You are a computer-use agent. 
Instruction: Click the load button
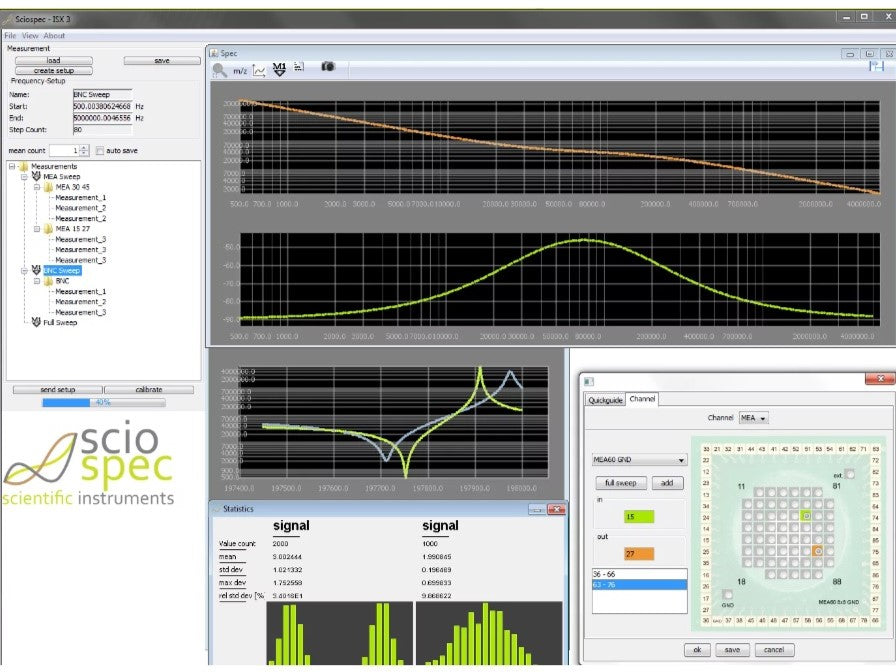pos(54,60)
